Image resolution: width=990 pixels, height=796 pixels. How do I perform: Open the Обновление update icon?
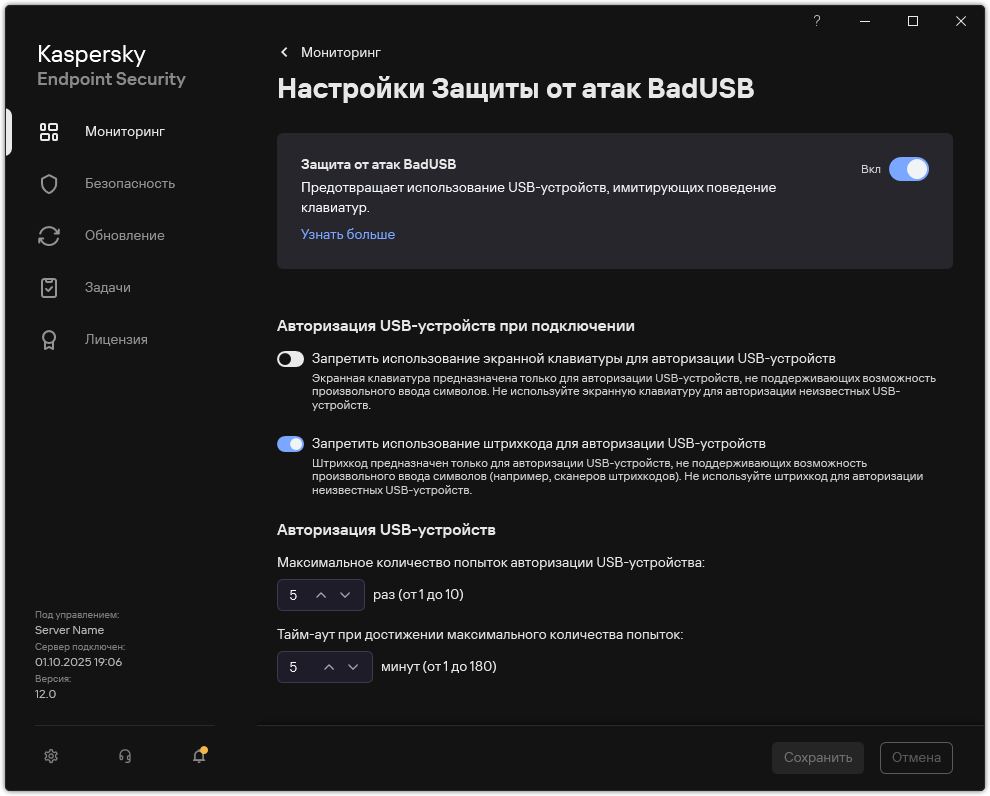pyautogui.click(x=48, y=235)
